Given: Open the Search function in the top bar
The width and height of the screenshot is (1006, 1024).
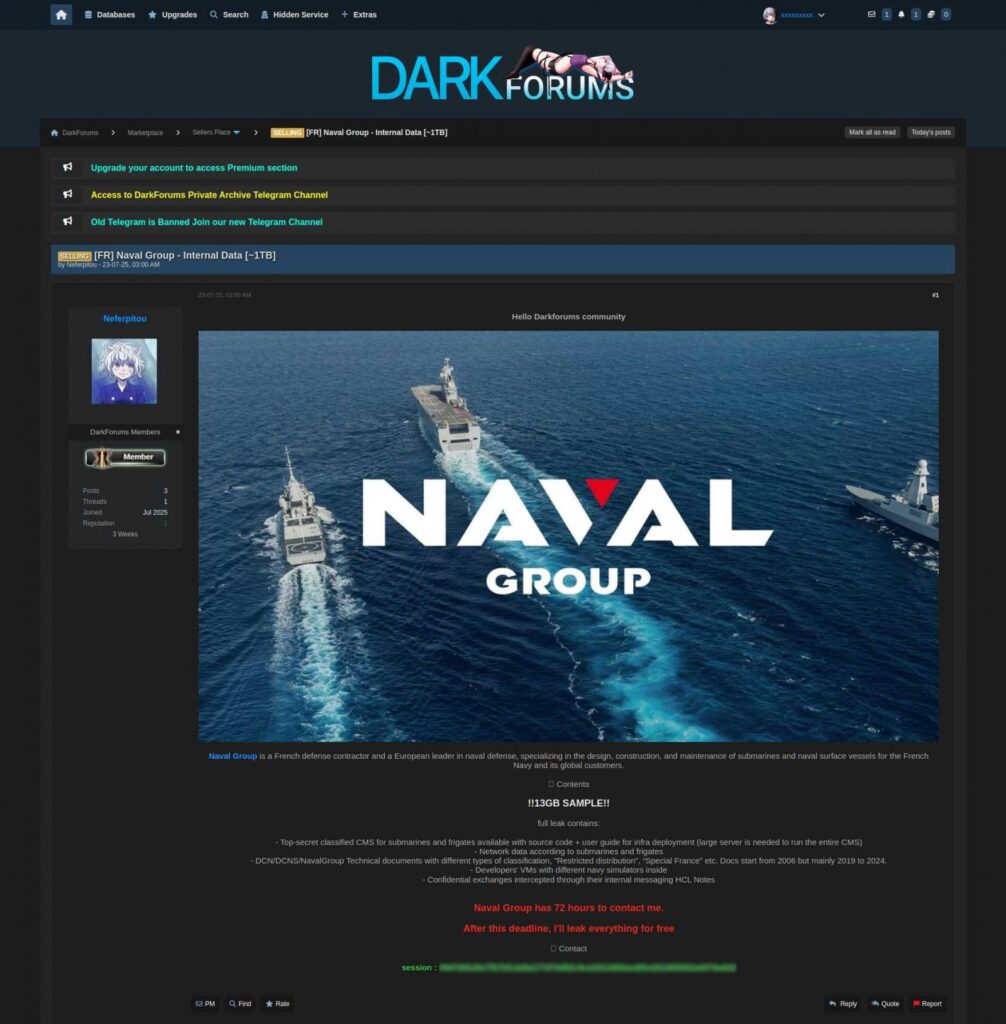Looking at the screenshot, I should point(228,15).
